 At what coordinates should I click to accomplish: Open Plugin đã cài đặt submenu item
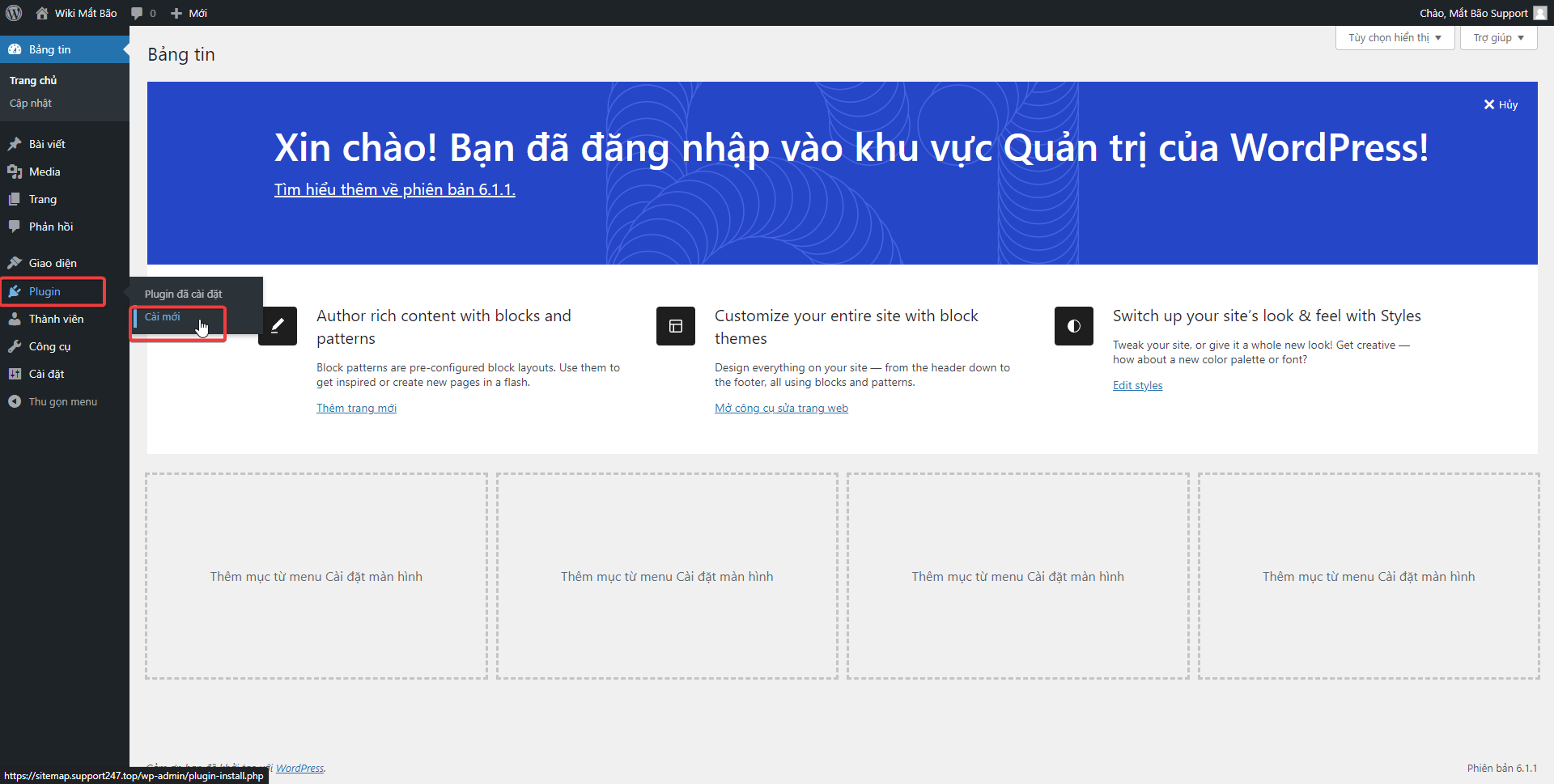point(183,294)
